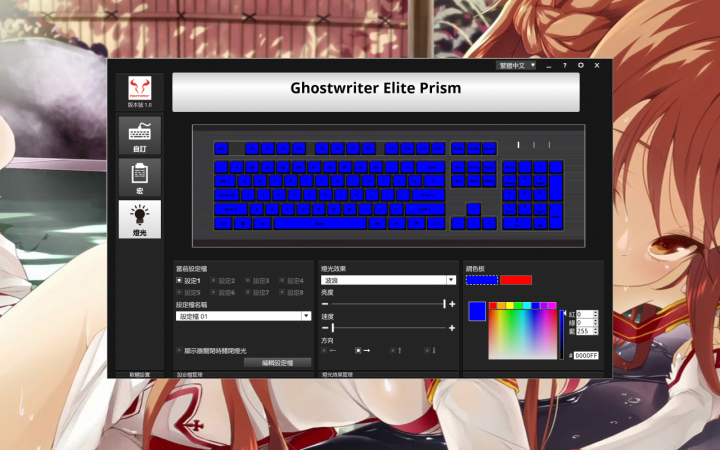Open the 繁體中文 language dropdown
This screenshot has height=450, width=720.
[x=516, y=66]
